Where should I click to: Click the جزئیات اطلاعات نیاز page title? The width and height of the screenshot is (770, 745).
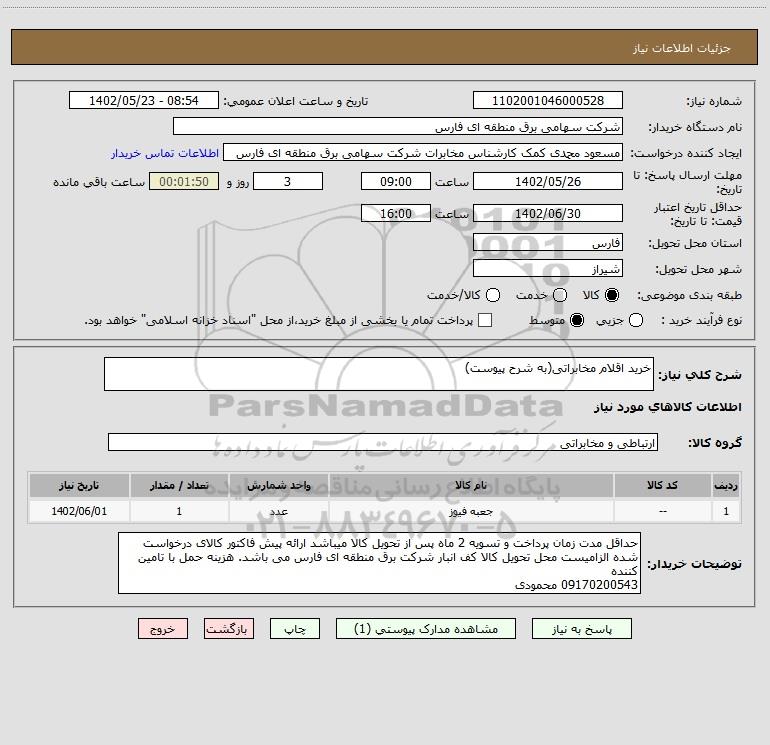click(x=681, y=48)
